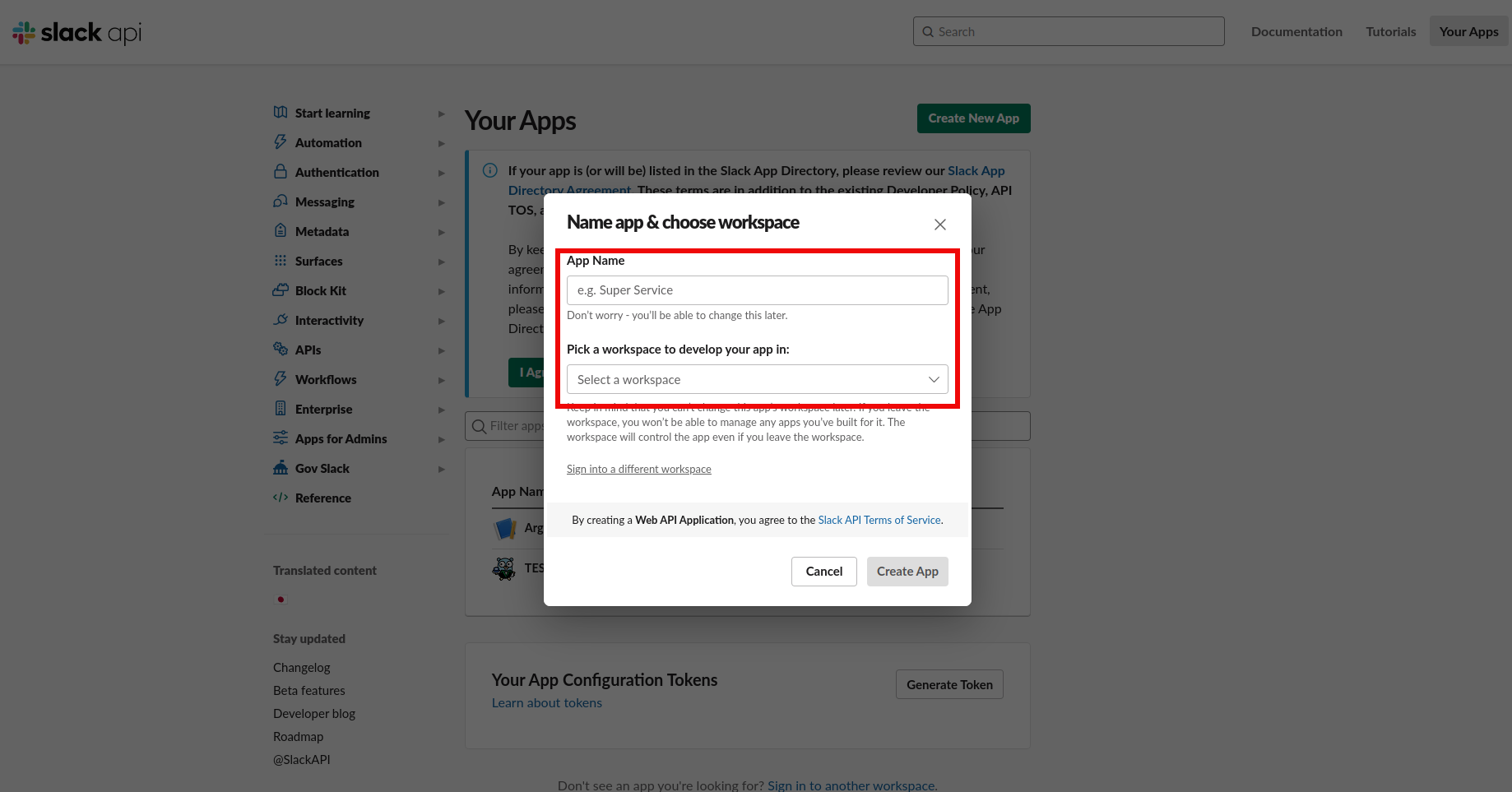Open the @SlackAPI link
Image resolution: width=1512 pixels, height=792 pixels.
[302, 760]
